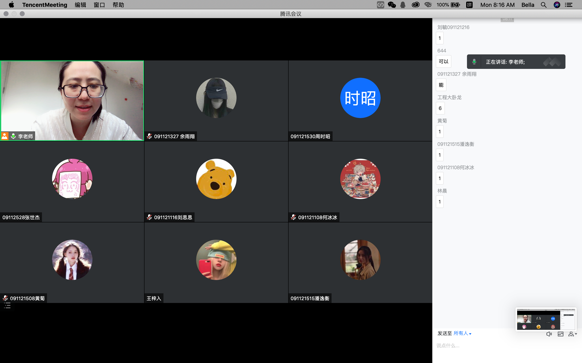The height and width of the screenshot is (363, 582).
Task: Click the send image icon in chat
Action: coord(560,334)
